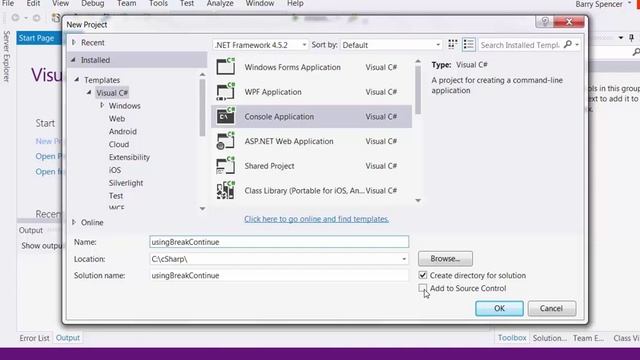Open the New Project dialog help button

[x=544, y=22]
